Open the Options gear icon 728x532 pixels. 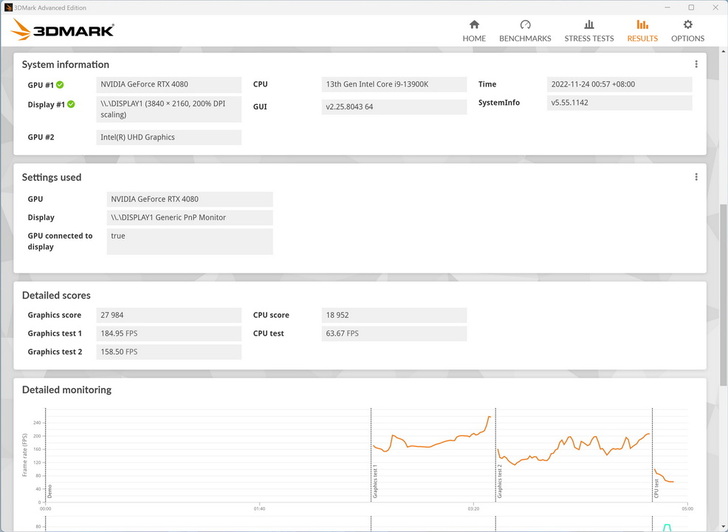(x=687, y=25)
